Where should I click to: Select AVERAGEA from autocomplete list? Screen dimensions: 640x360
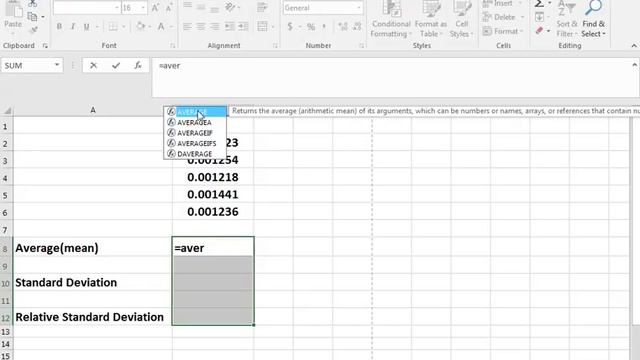pyautogui.click(x=195, y=122)
